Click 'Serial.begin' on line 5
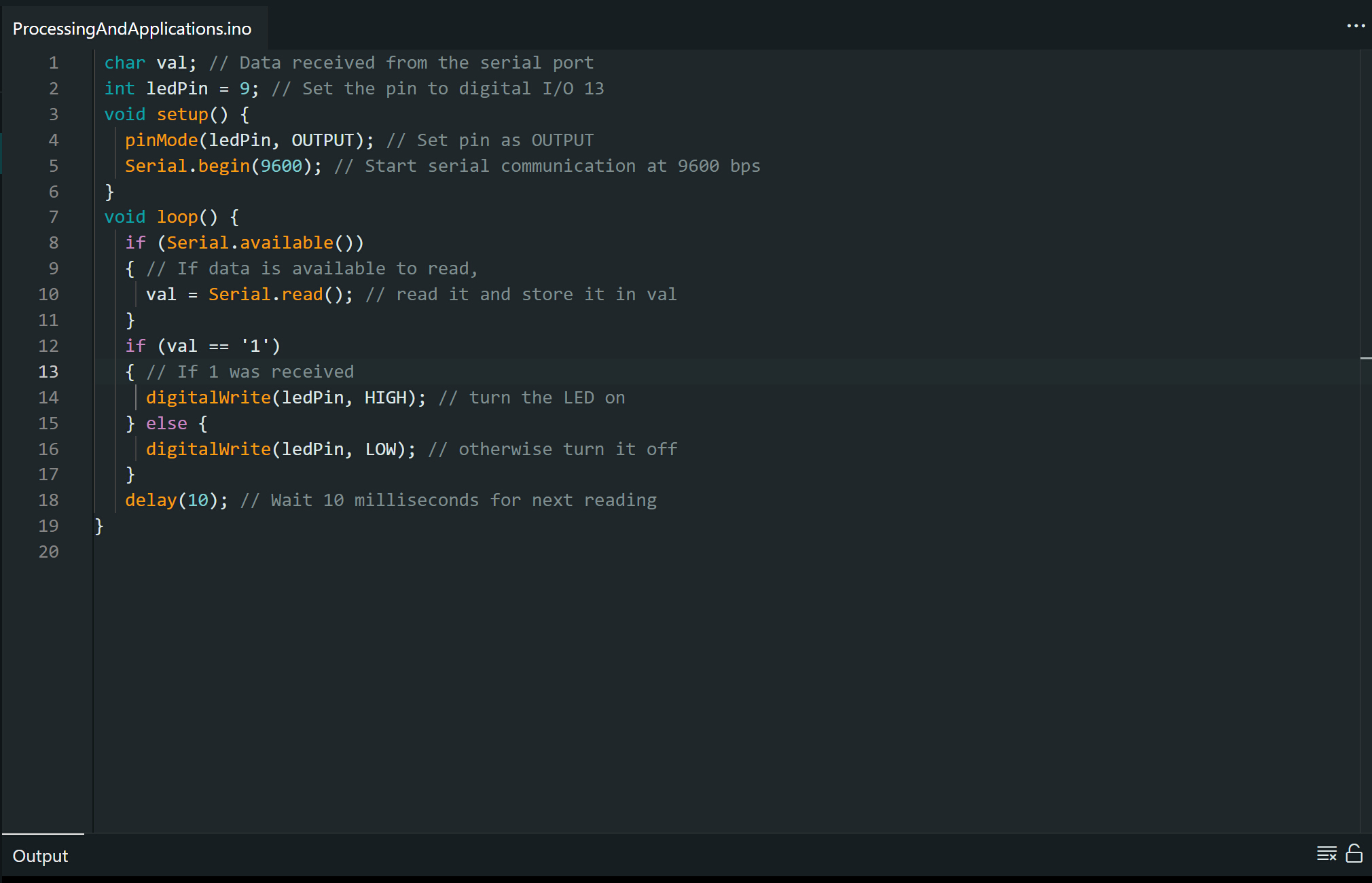This screenshot has height=883, width=1372. (x=187, y=166)
